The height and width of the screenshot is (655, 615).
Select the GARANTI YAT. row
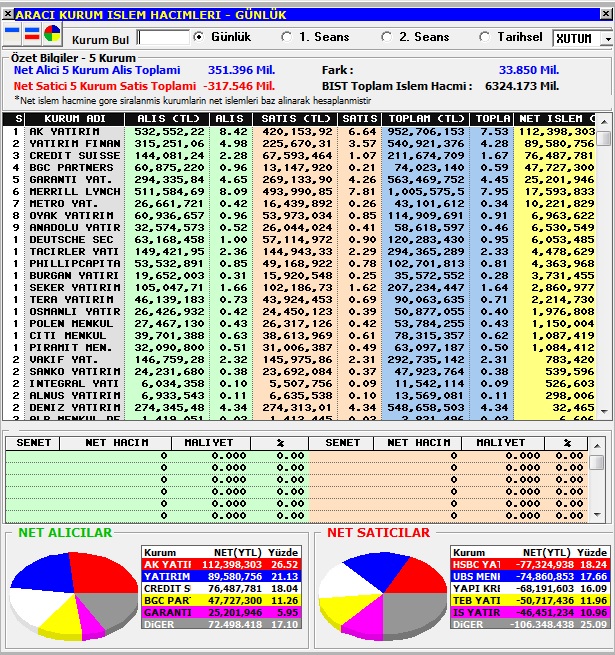(299, 180)
